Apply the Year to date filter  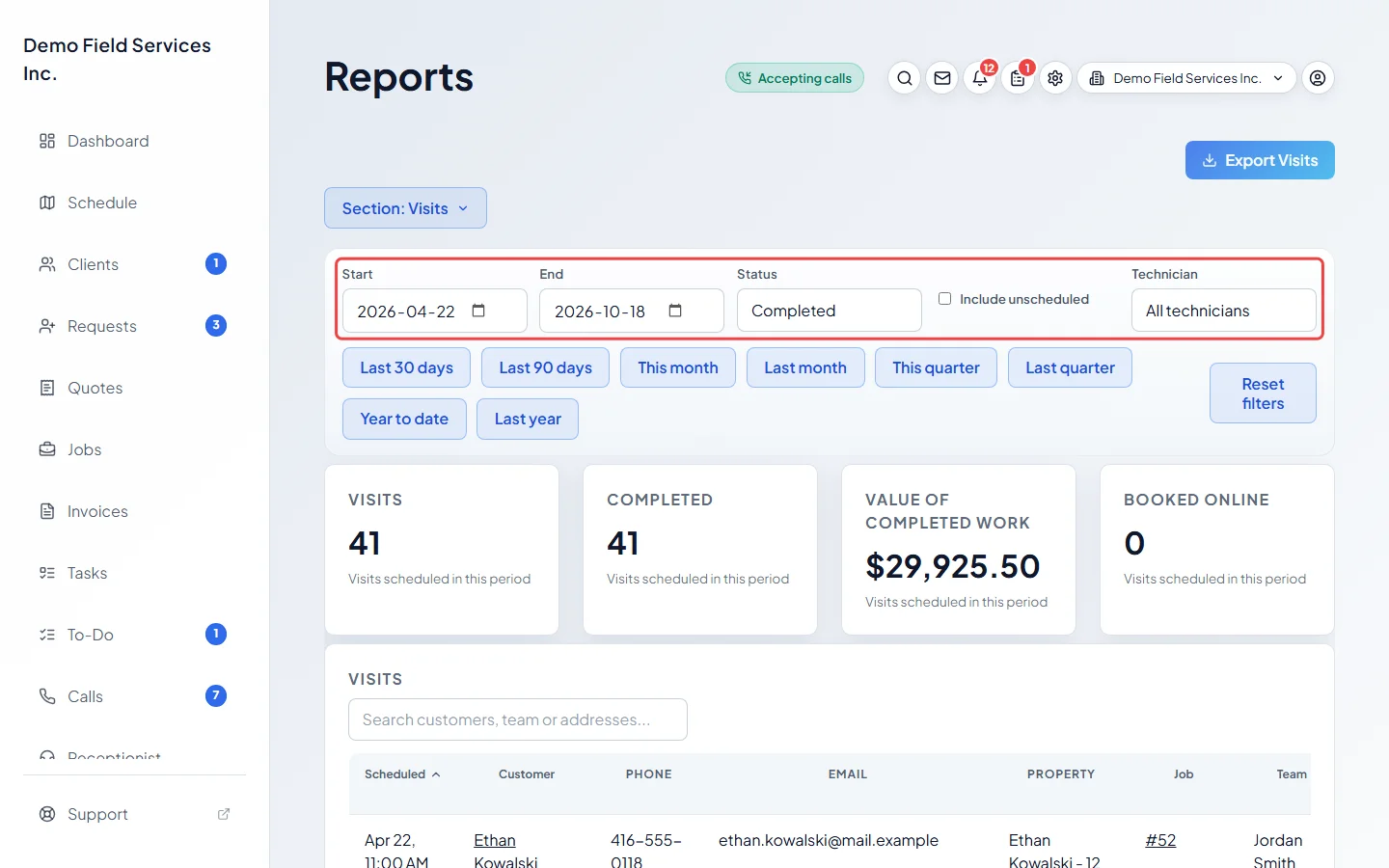tap(404, 419)
